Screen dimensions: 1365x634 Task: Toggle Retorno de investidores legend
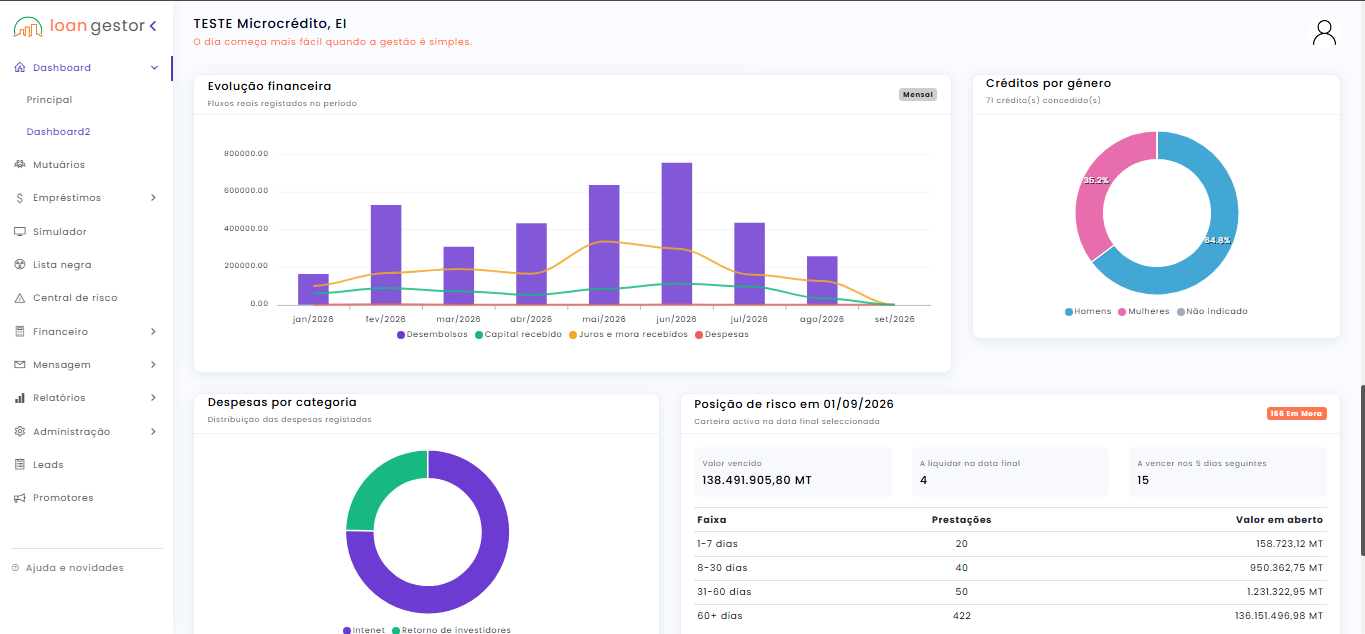452,630
